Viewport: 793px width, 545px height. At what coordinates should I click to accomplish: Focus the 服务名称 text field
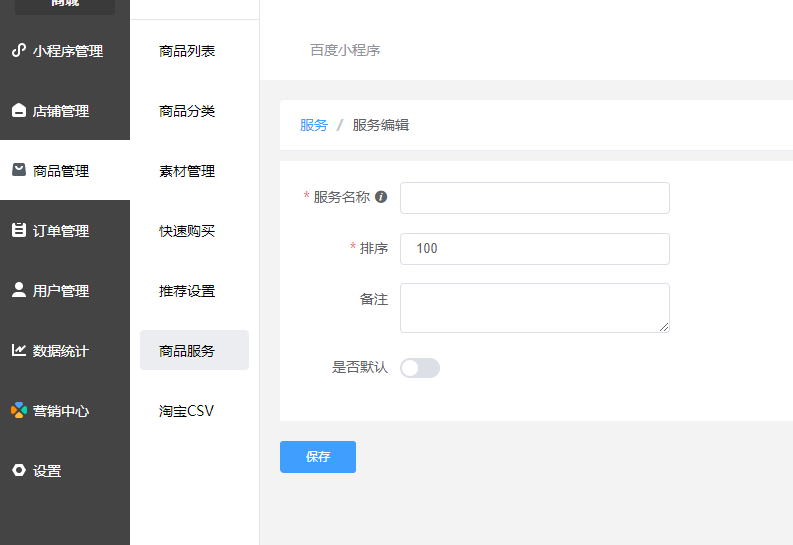point(534,198)
